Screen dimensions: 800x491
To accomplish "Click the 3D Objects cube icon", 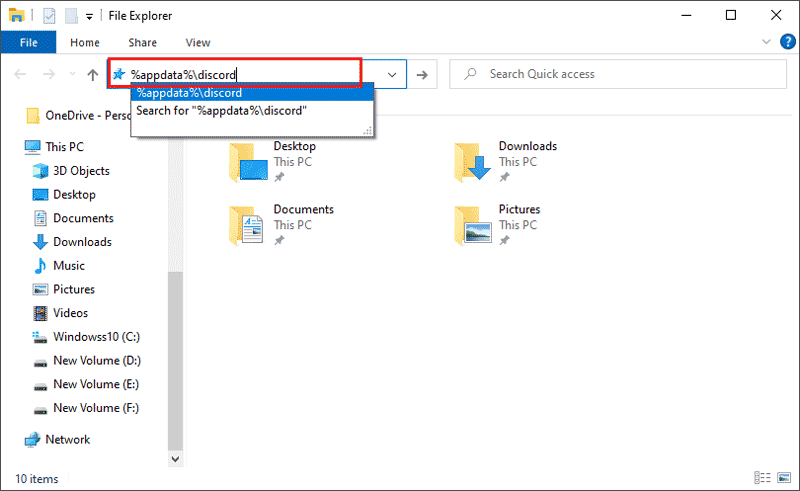I will [40, 171].
